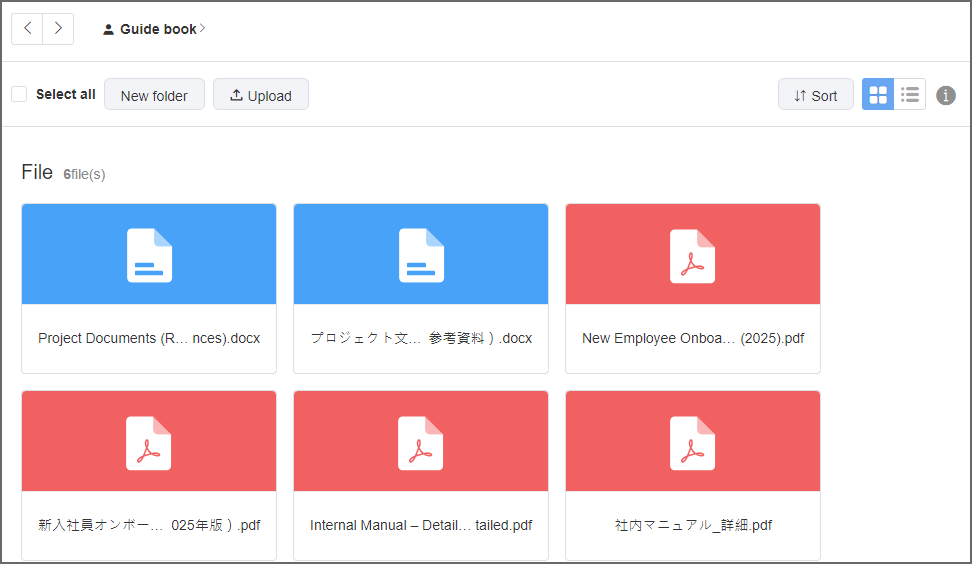The height and width of the screenshot is (564, 972).
Task: Switch to grid view
Action: 878,95
